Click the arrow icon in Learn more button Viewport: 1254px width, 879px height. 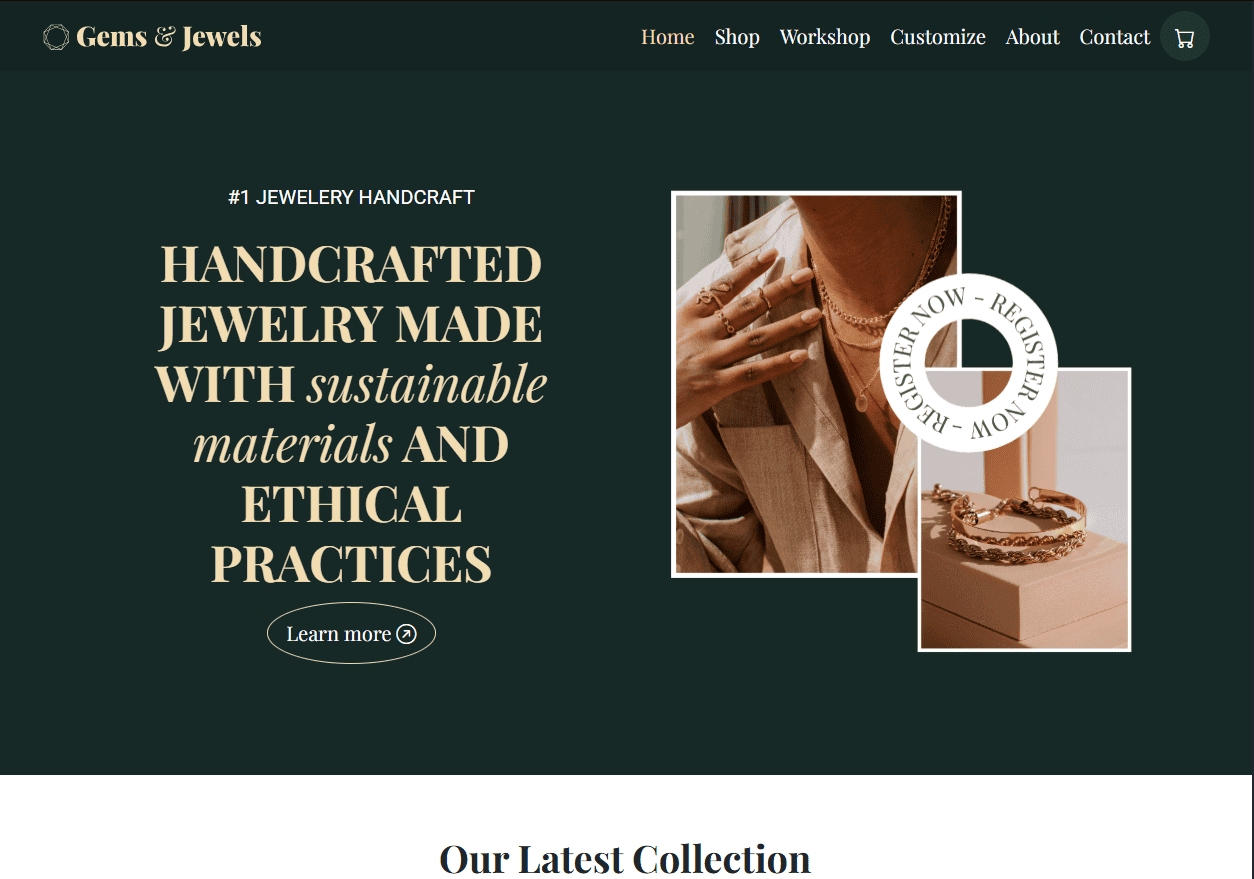[x=406, y=634]
